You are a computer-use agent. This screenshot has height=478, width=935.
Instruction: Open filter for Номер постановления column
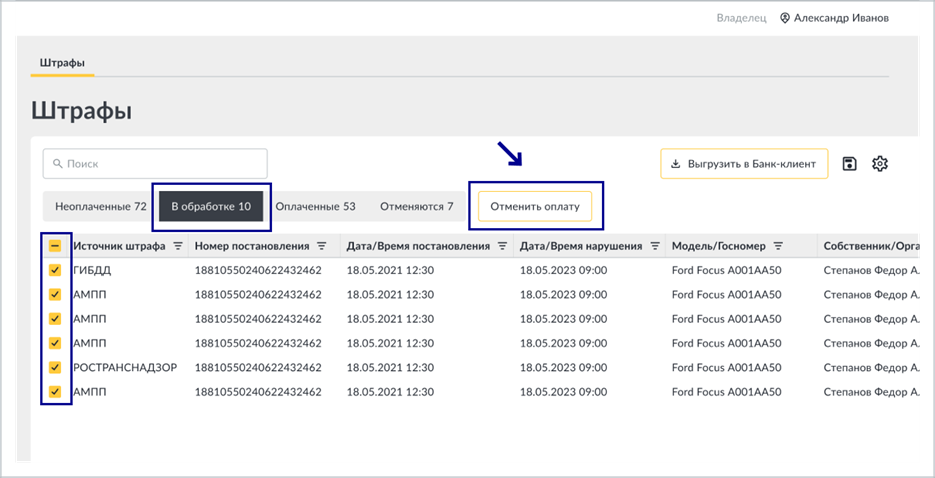point(322,246)
